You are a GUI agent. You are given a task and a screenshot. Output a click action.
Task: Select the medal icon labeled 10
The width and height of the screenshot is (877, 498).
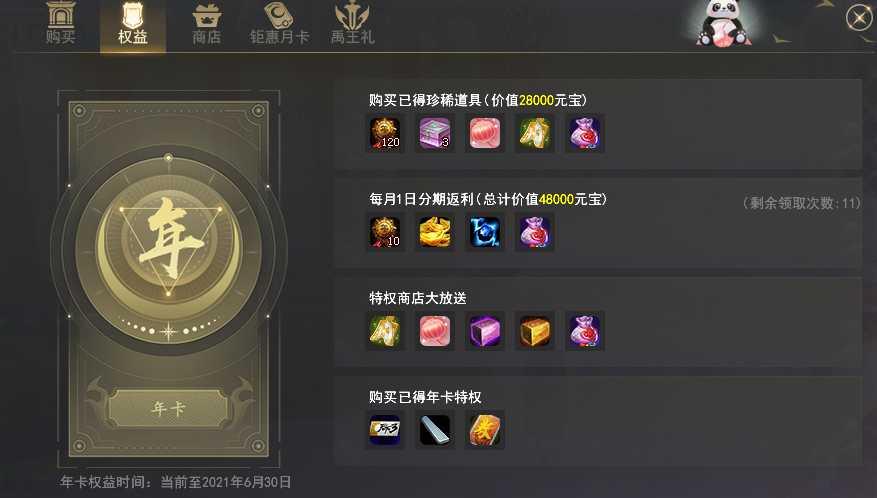pyautogui.click(x=385, y=232)
